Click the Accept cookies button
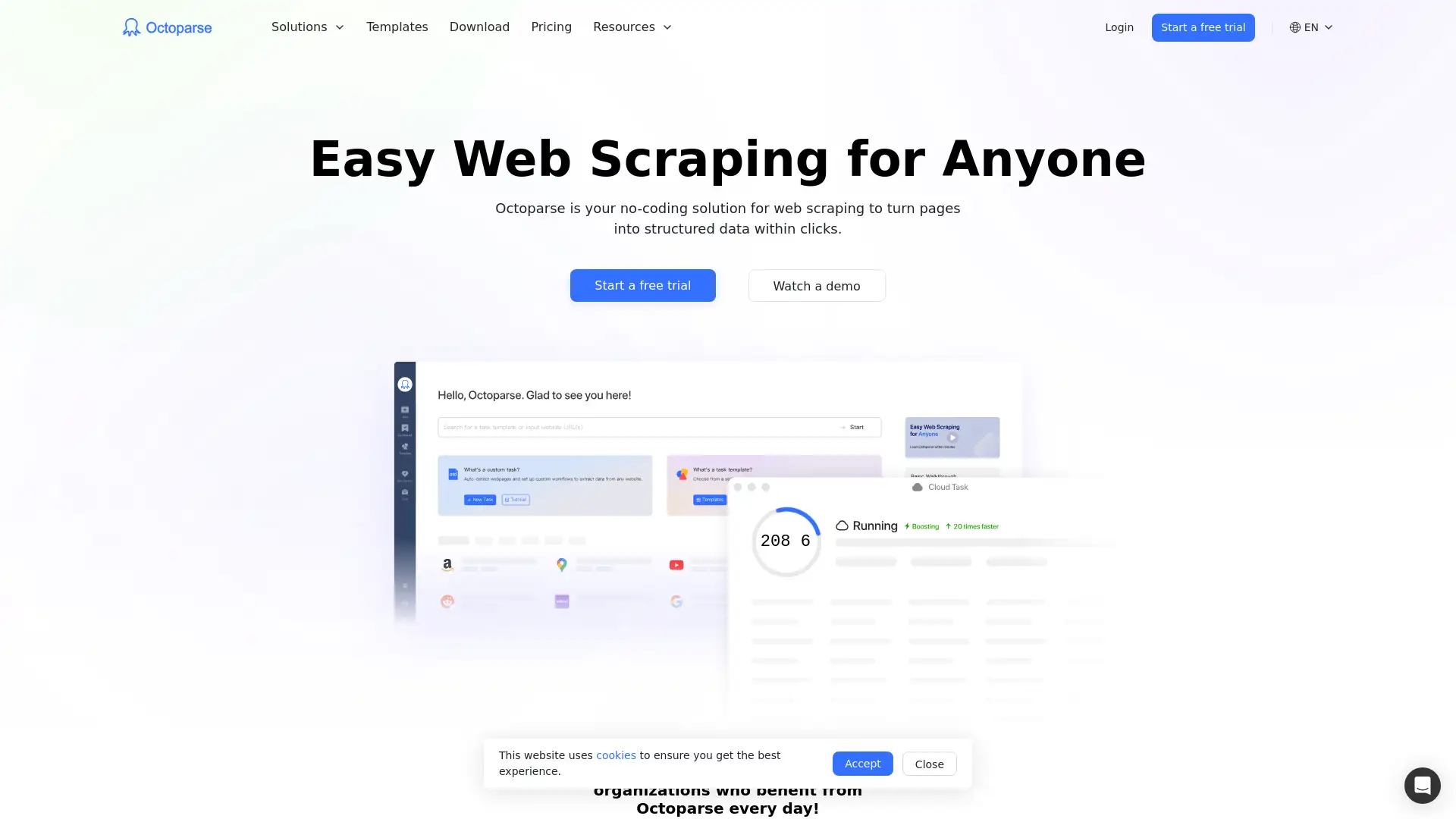This screenshot has width=1456, height=819. [x=862, y=763]
